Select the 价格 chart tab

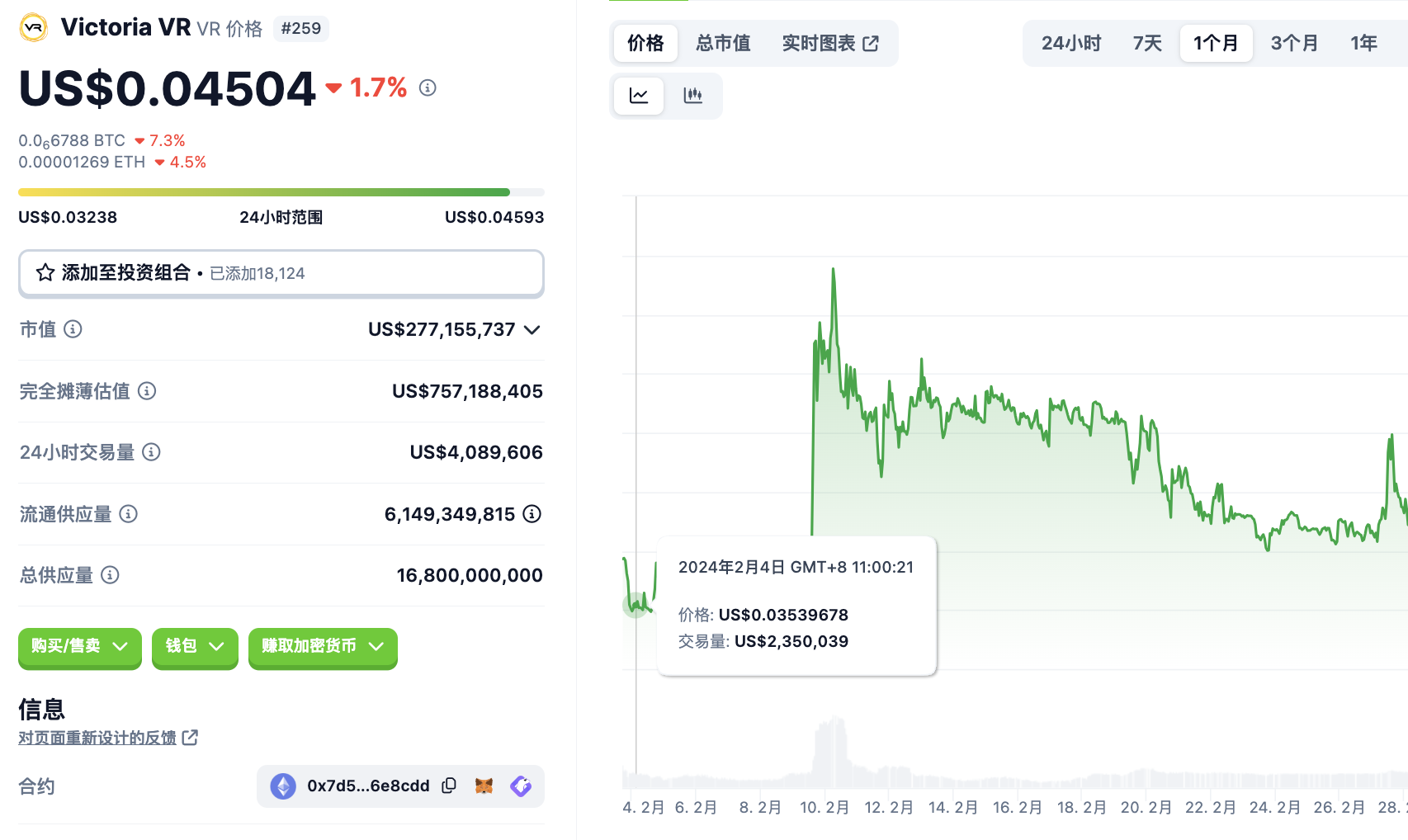(645, 43)
